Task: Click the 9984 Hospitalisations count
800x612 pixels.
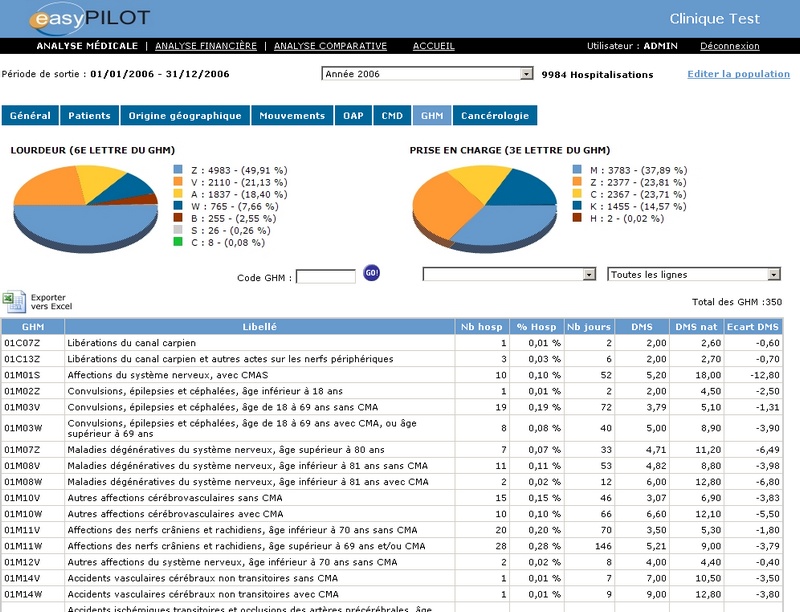Action: (597, 74)
